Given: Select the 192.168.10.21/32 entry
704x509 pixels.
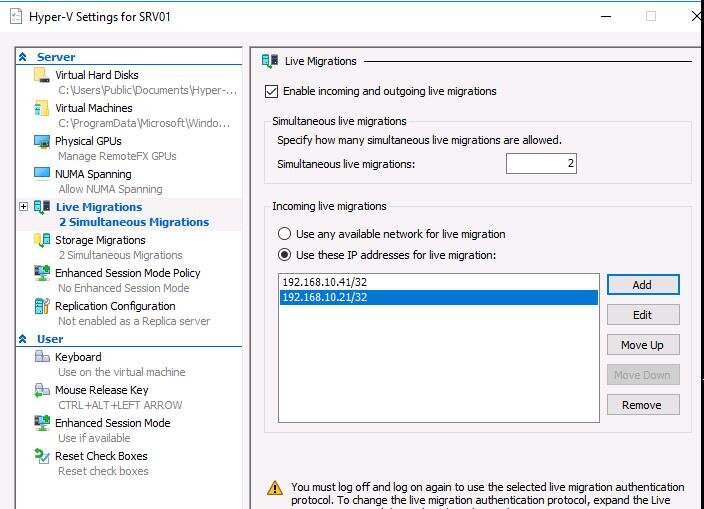Looking at the screenshot, I should pyautogui.click(x=439, y=298).
